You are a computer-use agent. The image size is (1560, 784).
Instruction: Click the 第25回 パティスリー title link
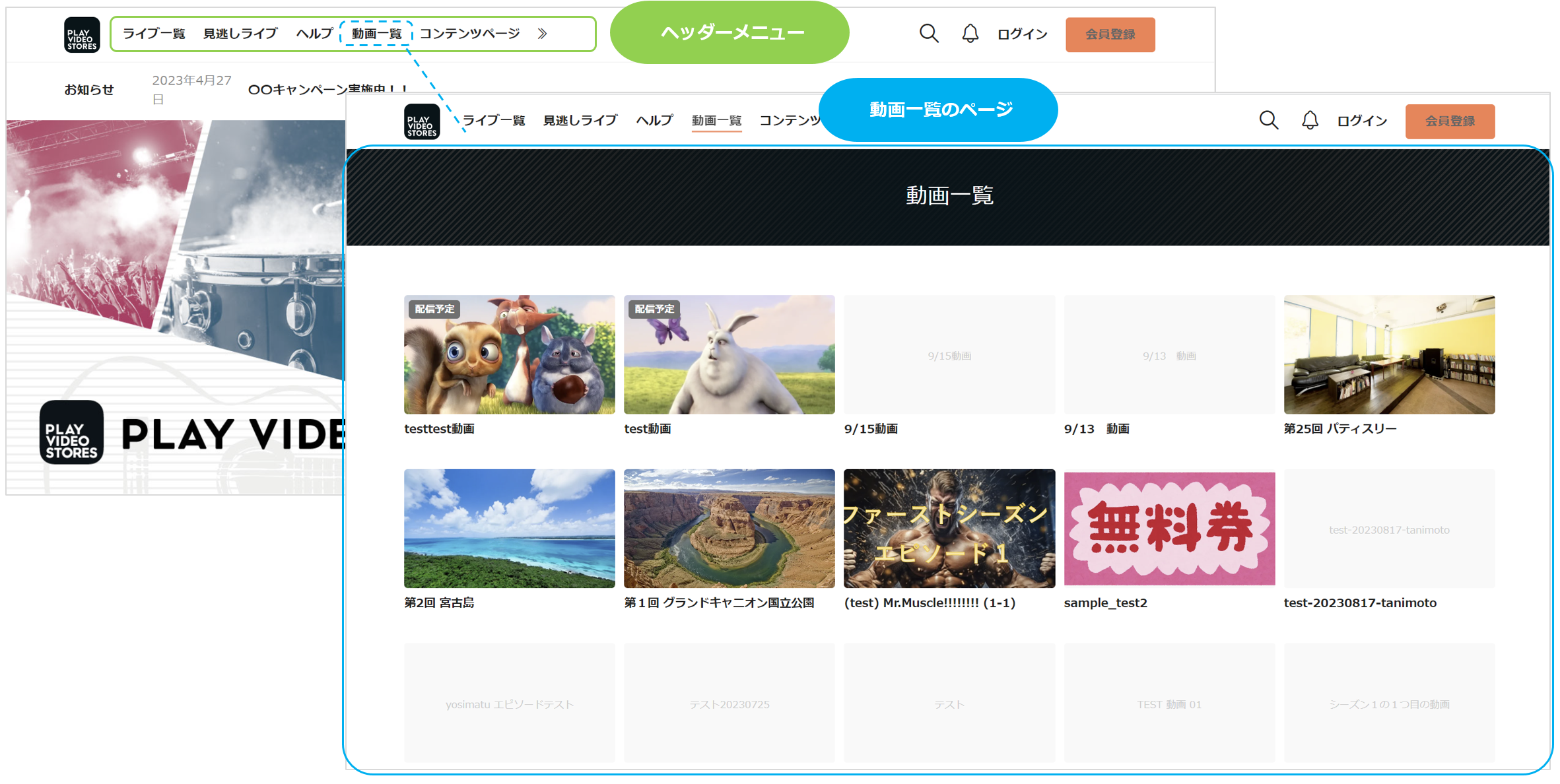click(x=1340, y=429)
